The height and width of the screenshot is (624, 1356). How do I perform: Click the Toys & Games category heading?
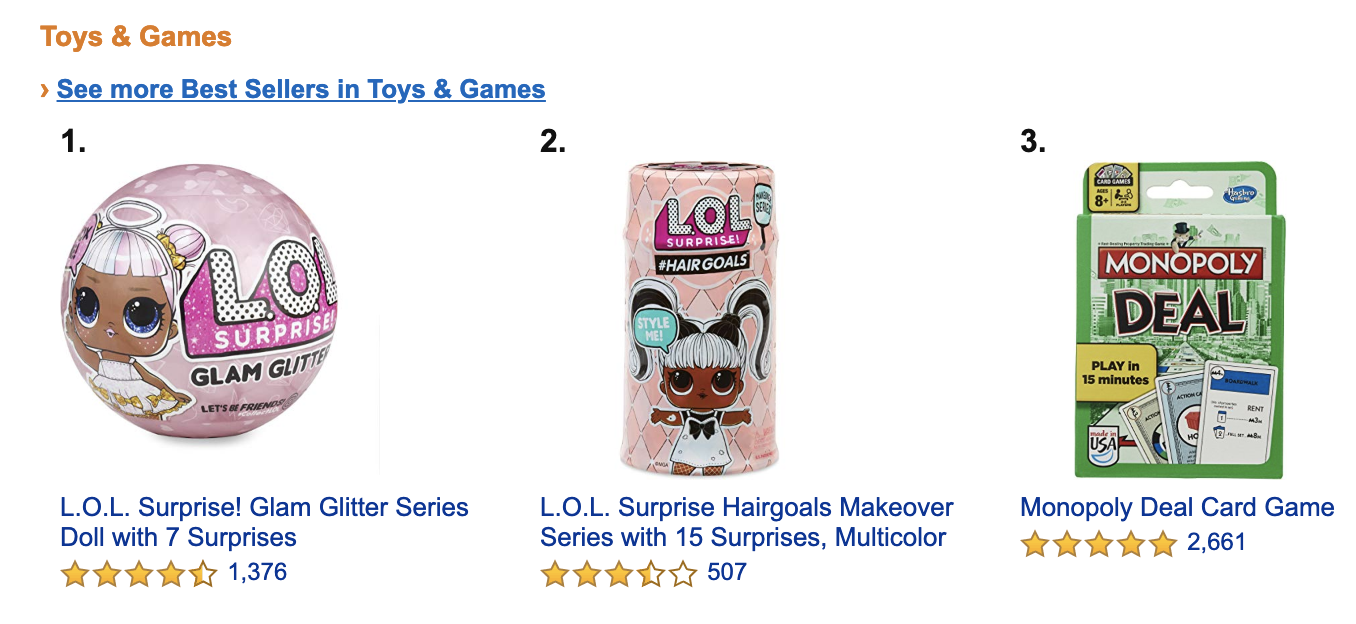pos(136,38)
